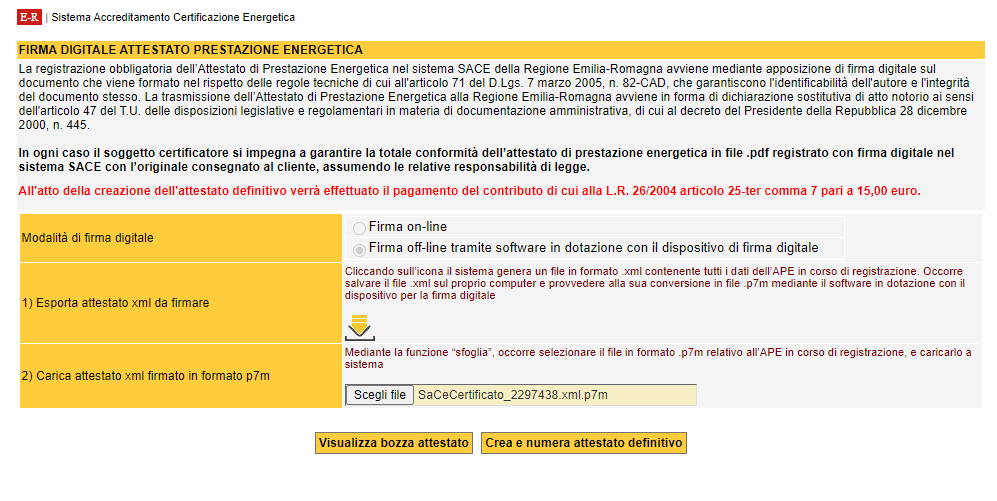This screenshot has height=501, width=997.
Task: Download the xml attestato via arrow icon
Action: tap(360, 327)
